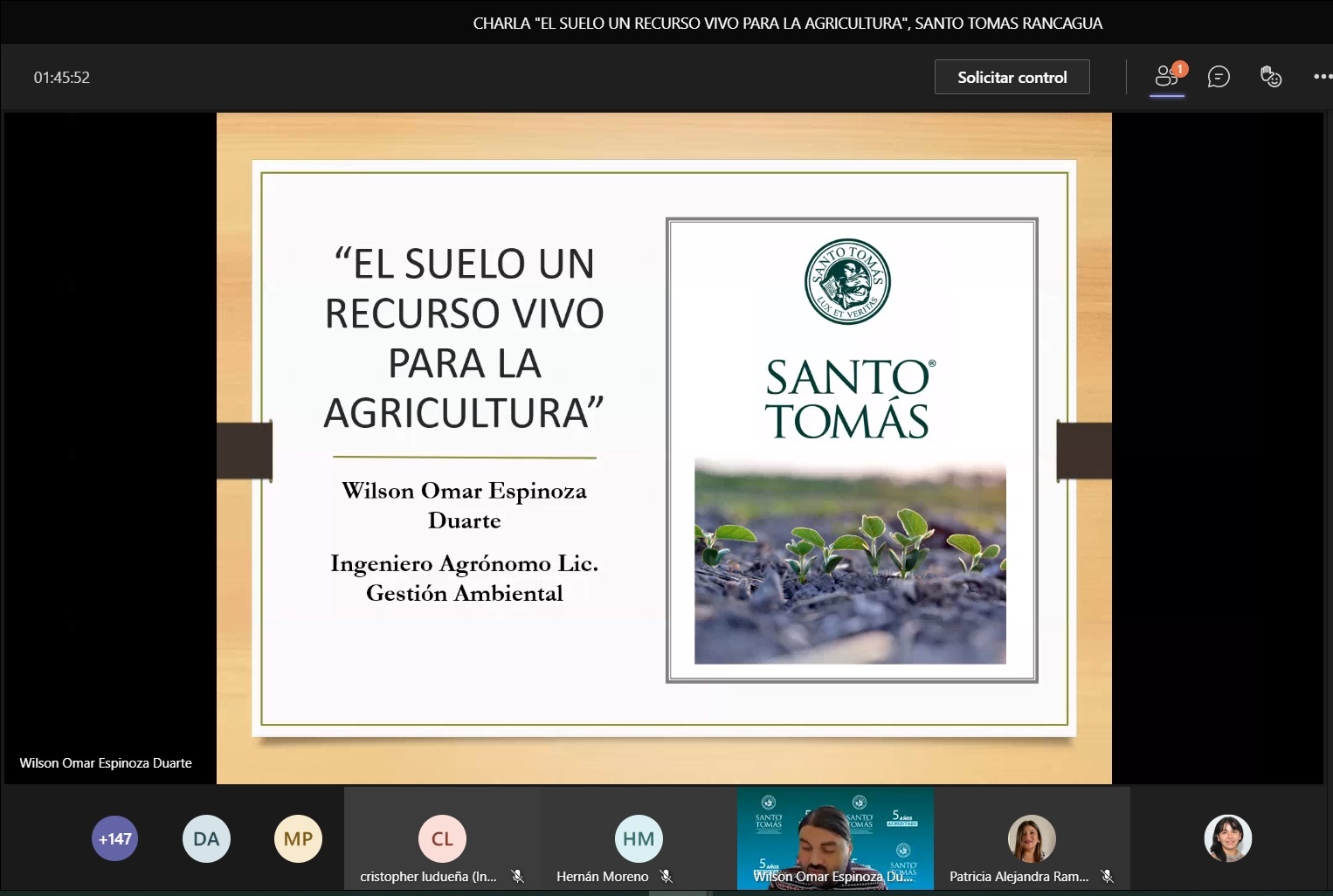Image resolution: width=1333 pixels, height=896 pixels.
Task: Click muted mic icon beside Patricia Alejandra
Action: 1108,876
